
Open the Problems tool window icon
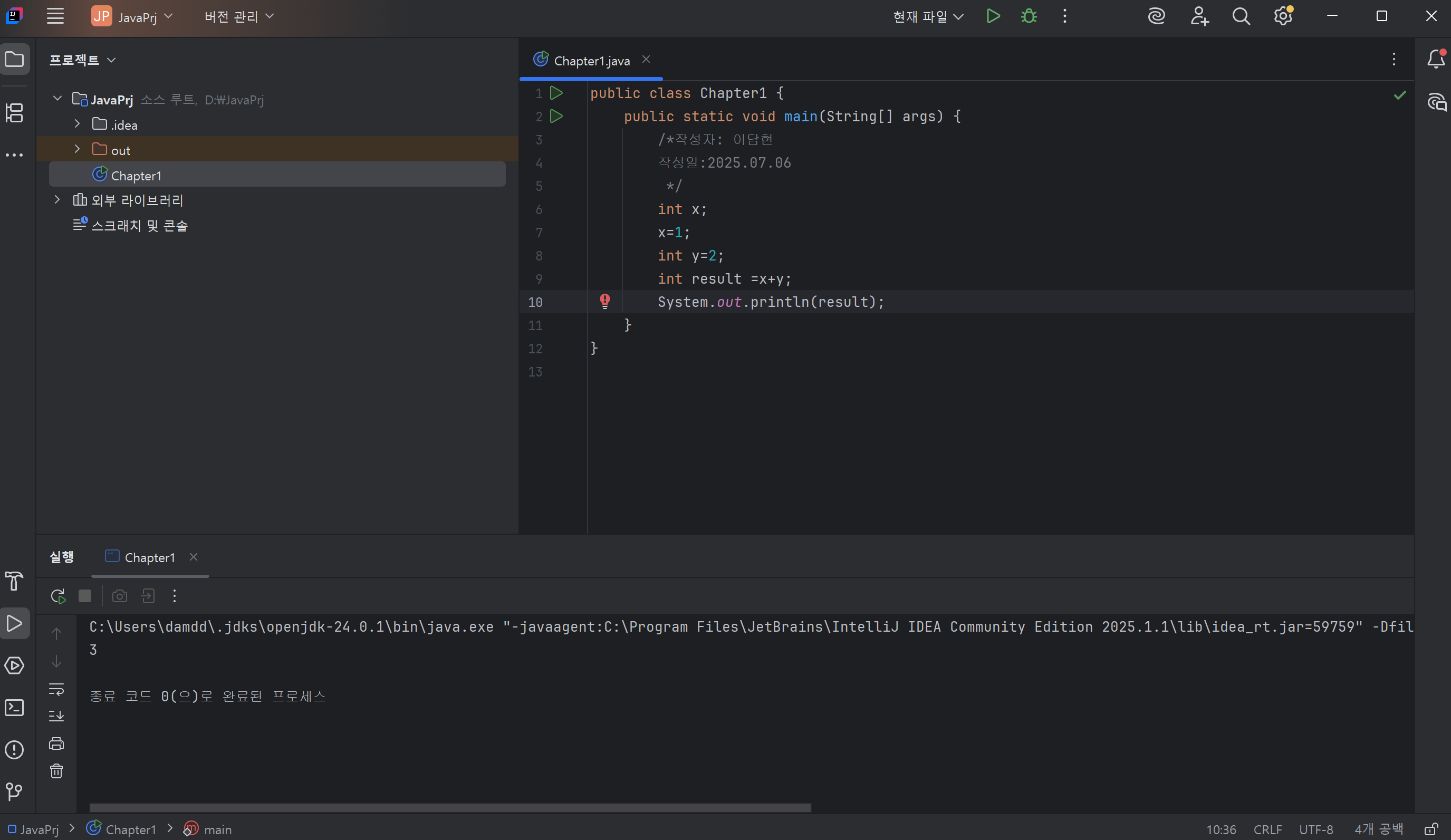(14, 750)
